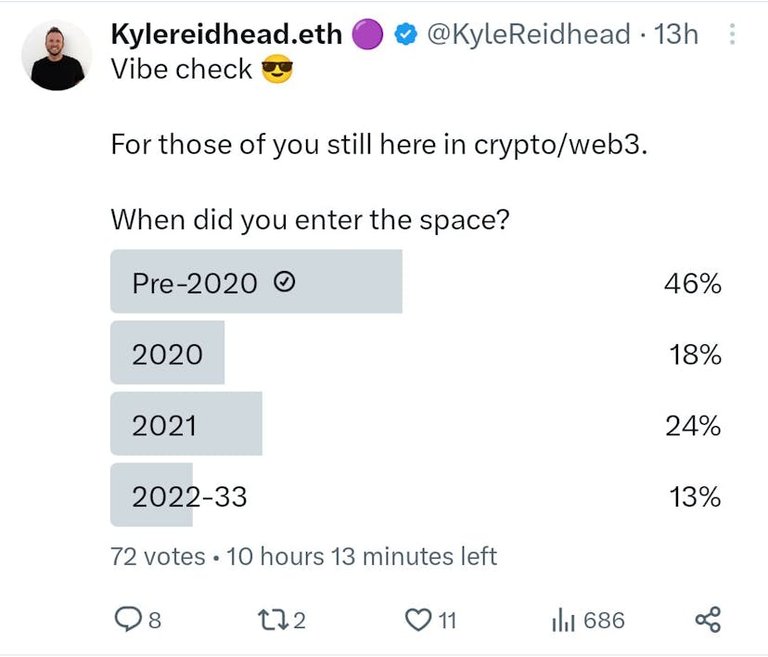This screenshot has height=657, width=768.
Task: Open the view analytics bar chart icon
Action: tap(563, 620)
